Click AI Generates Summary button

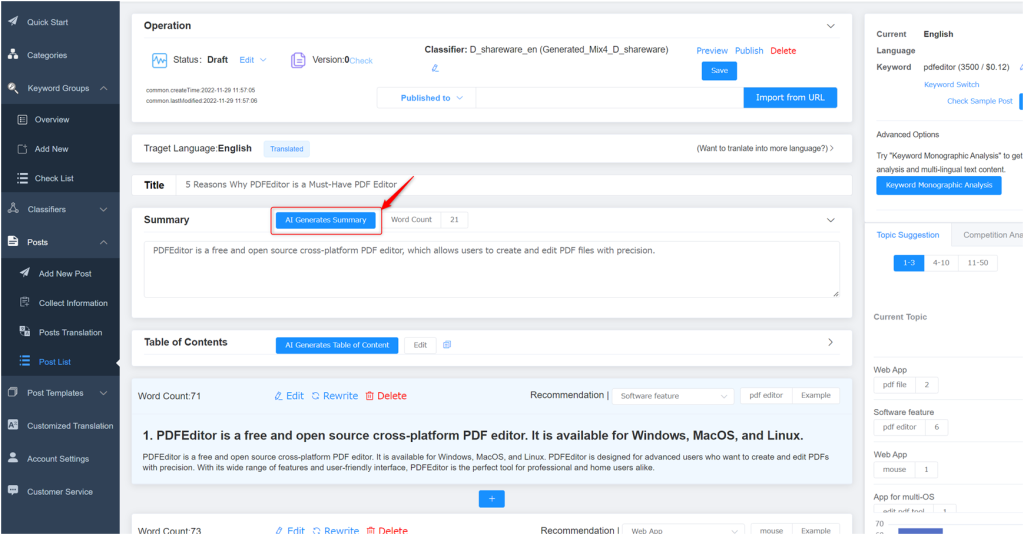point(325,220)
